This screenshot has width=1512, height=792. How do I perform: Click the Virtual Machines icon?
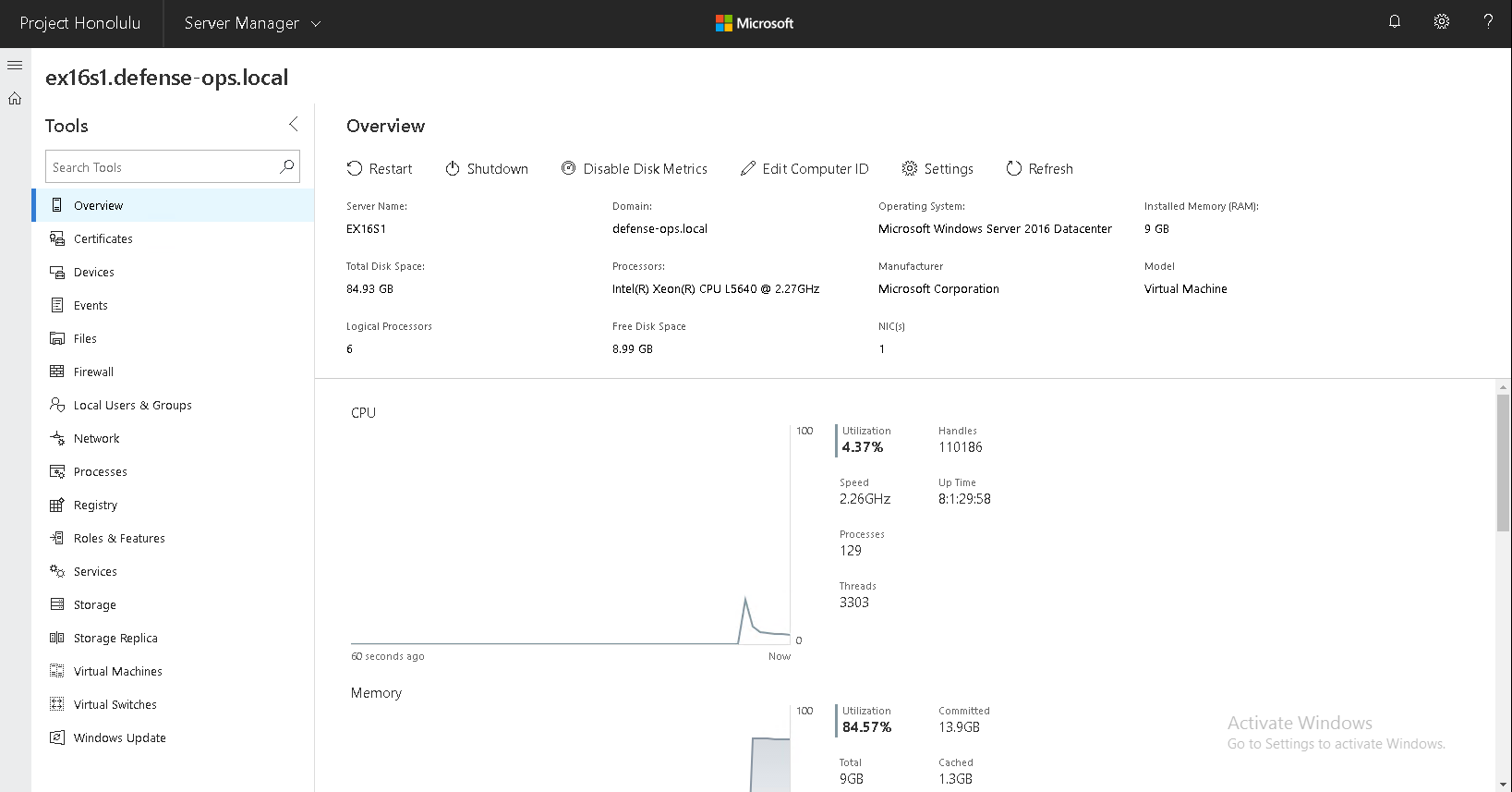[57, 671]
